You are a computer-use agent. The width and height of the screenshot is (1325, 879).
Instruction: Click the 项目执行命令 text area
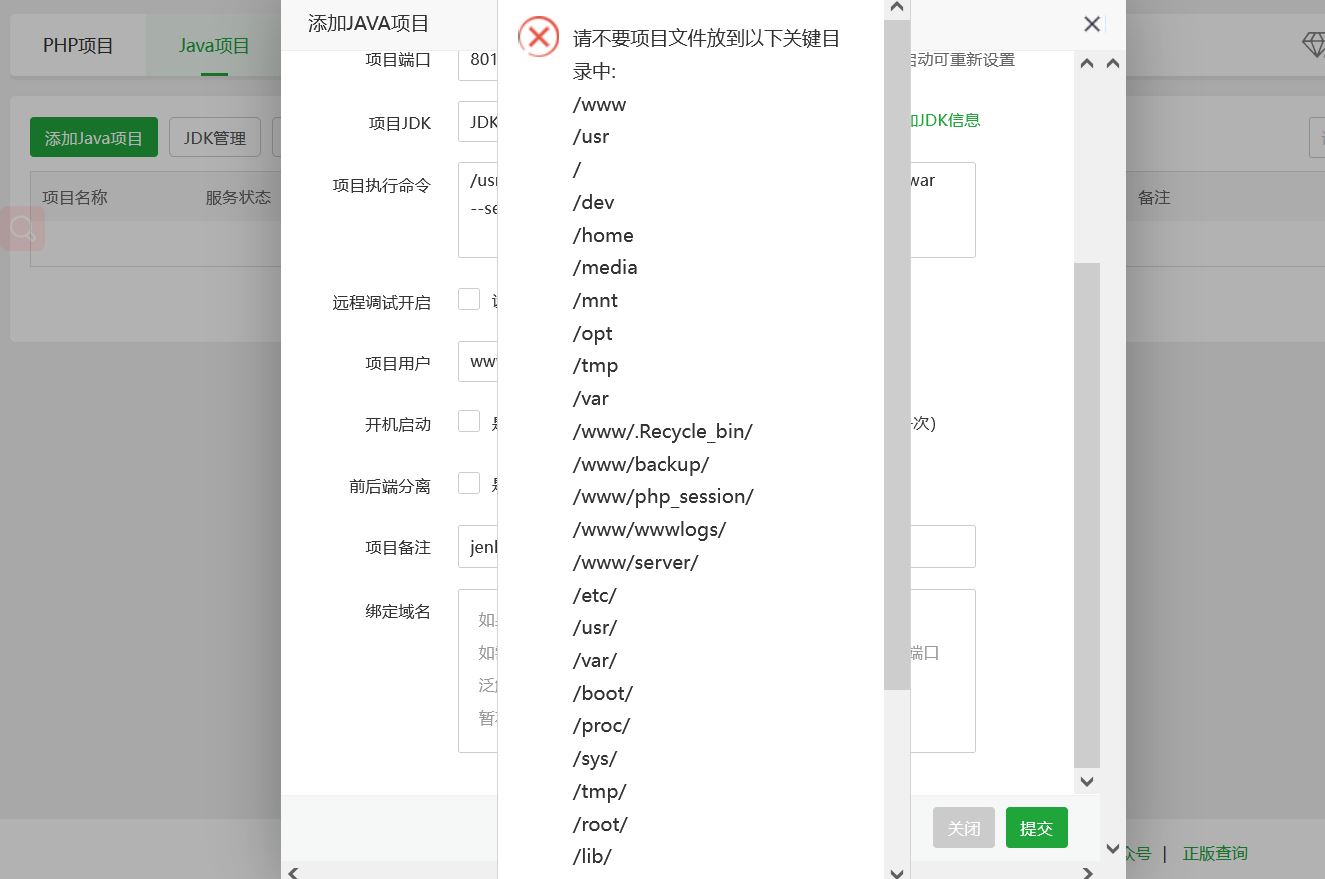coord(716,210)
